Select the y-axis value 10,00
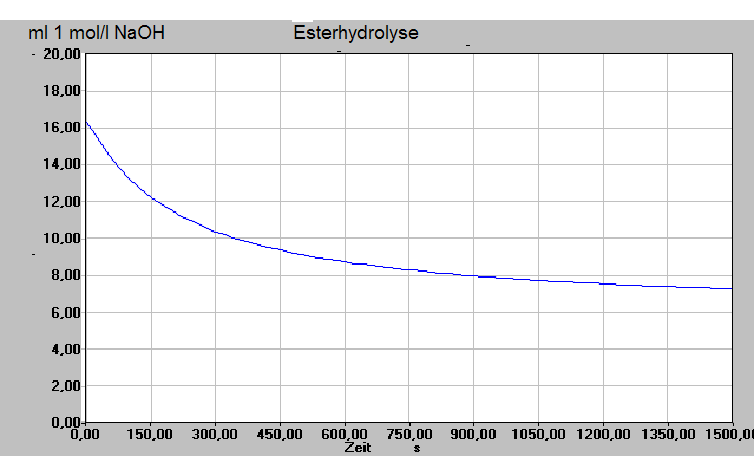 62,238
